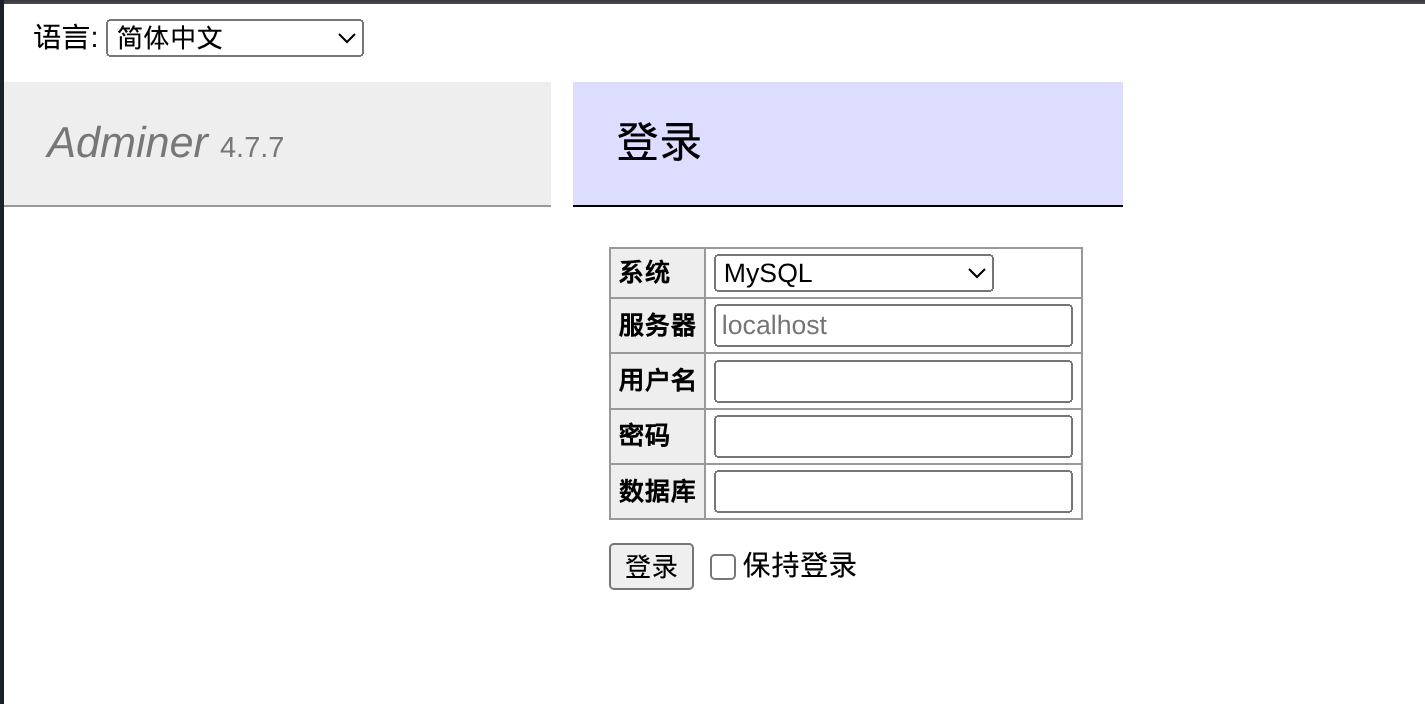Click the 密码 row label
Viewport: 1425px width, 704px height.
[x=645, y=436]
